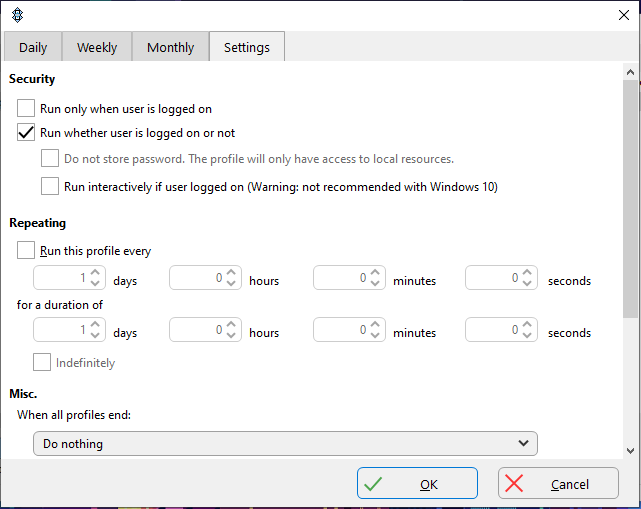Tick Run interactively if user logged on
This screenshot has width=641, height=509.
click(x=49, y=186)
